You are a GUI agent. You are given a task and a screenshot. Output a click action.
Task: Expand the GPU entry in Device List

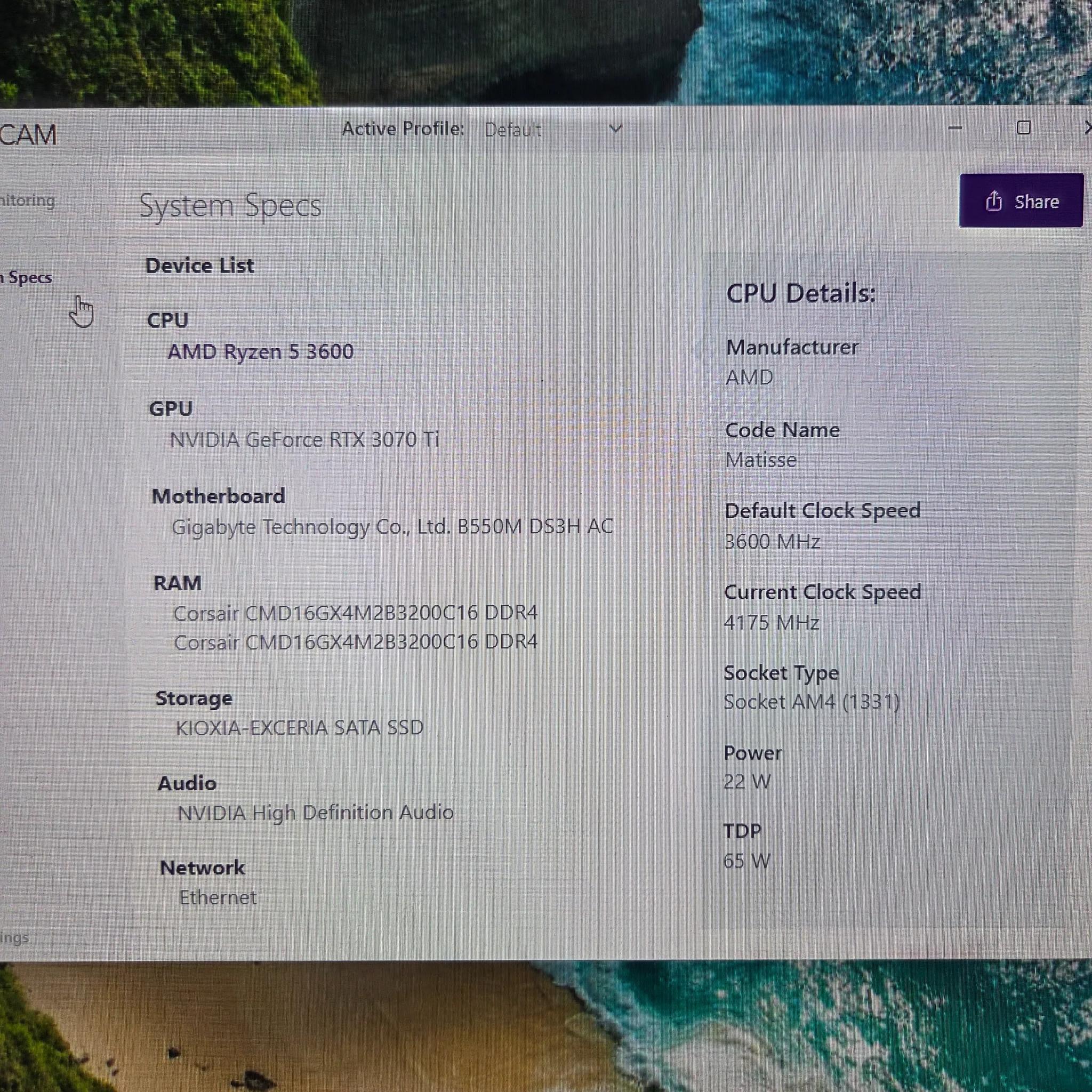170,408
